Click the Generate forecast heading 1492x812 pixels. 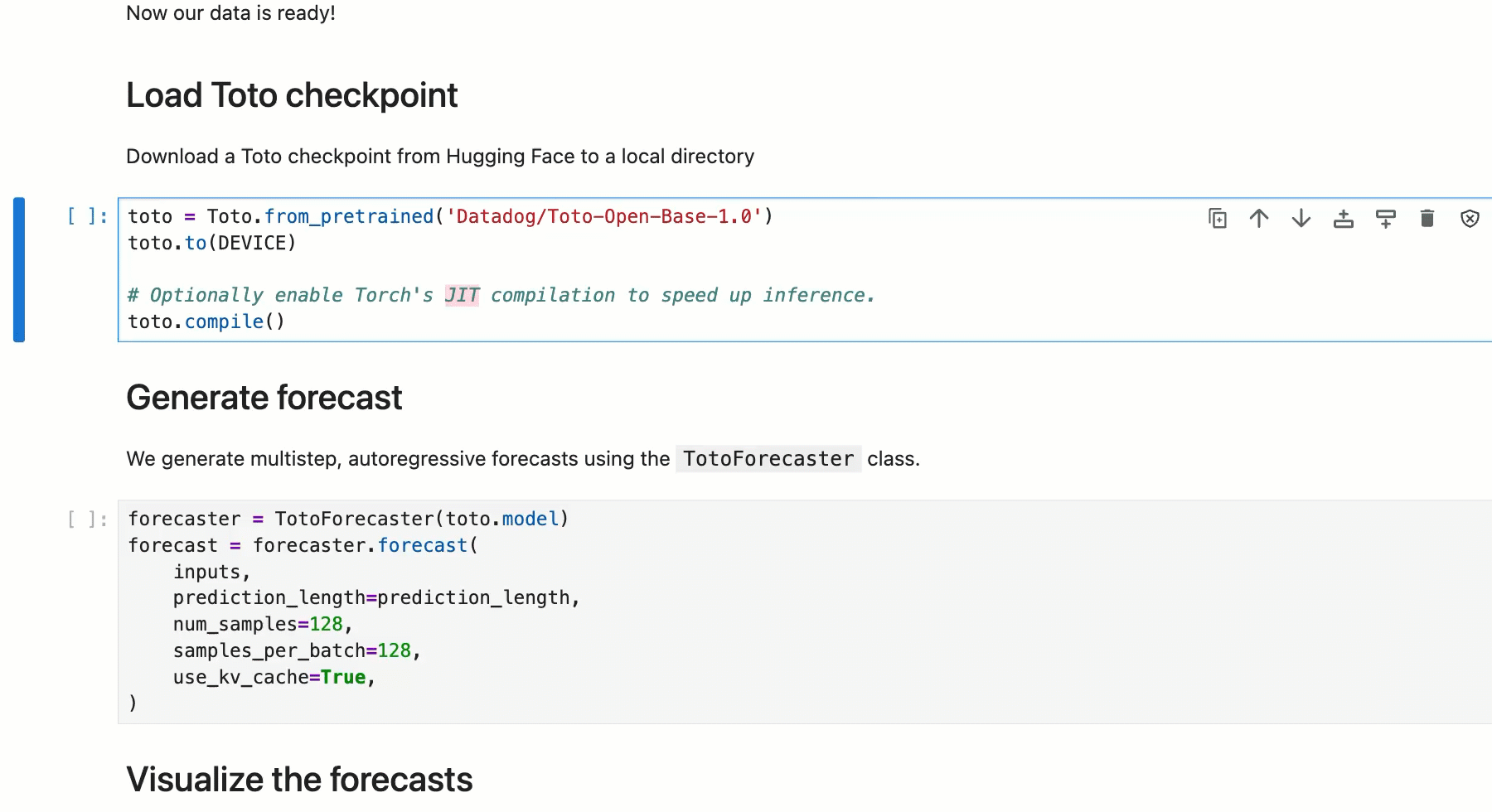pyautogui.click(x=264, y=398)
